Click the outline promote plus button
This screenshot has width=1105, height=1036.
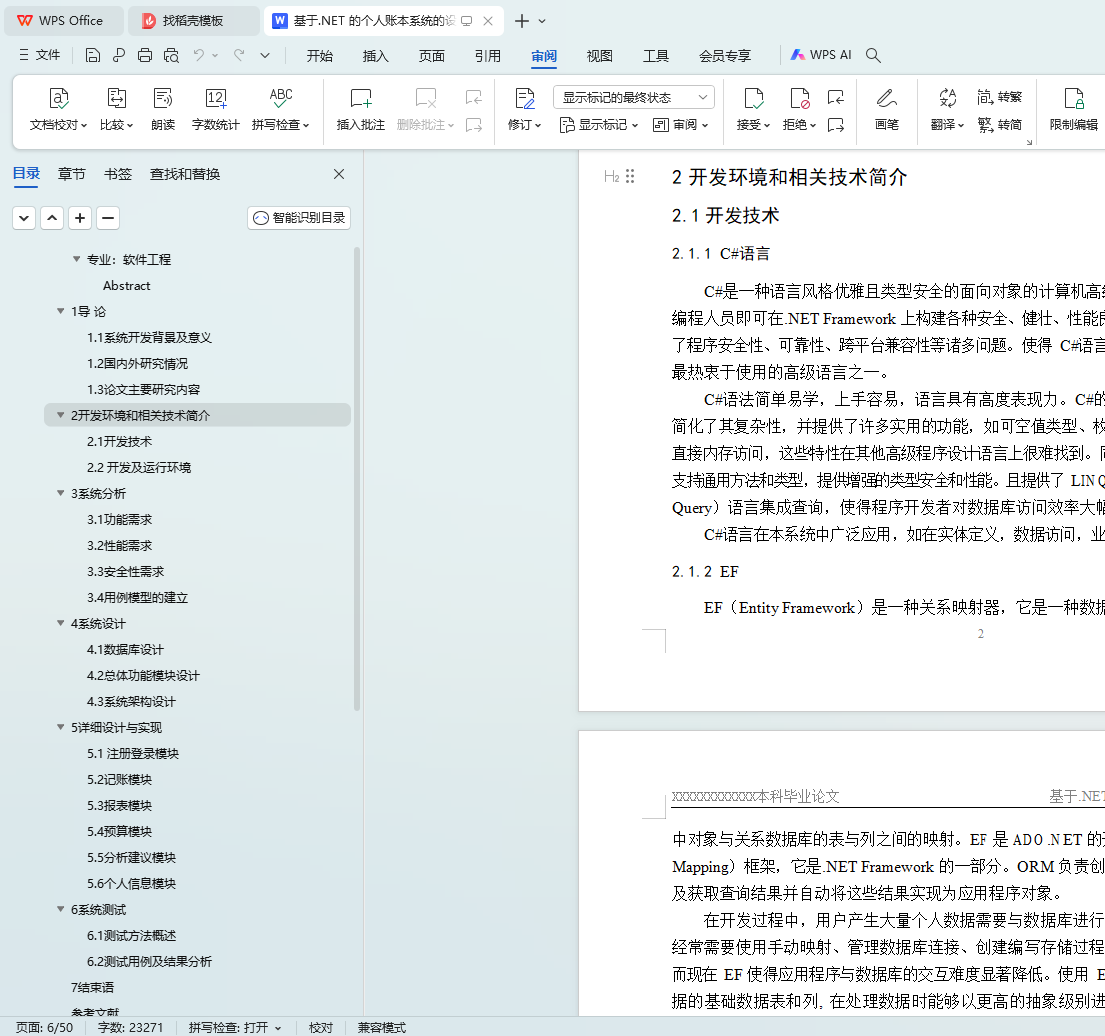point(80,218)
